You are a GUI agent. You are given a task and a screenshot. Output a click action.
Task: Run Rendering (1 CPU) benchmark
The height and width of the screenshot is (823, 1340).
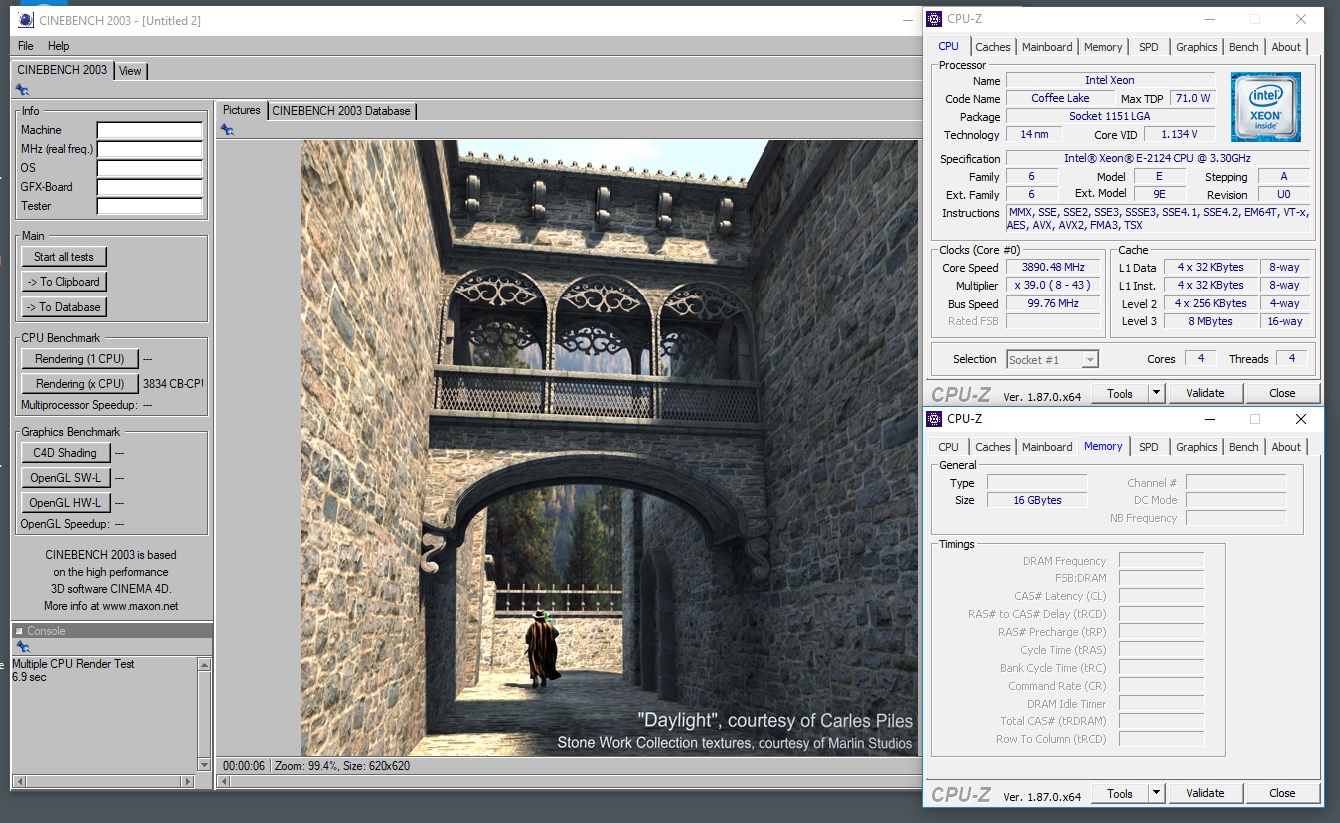[80, 359]
